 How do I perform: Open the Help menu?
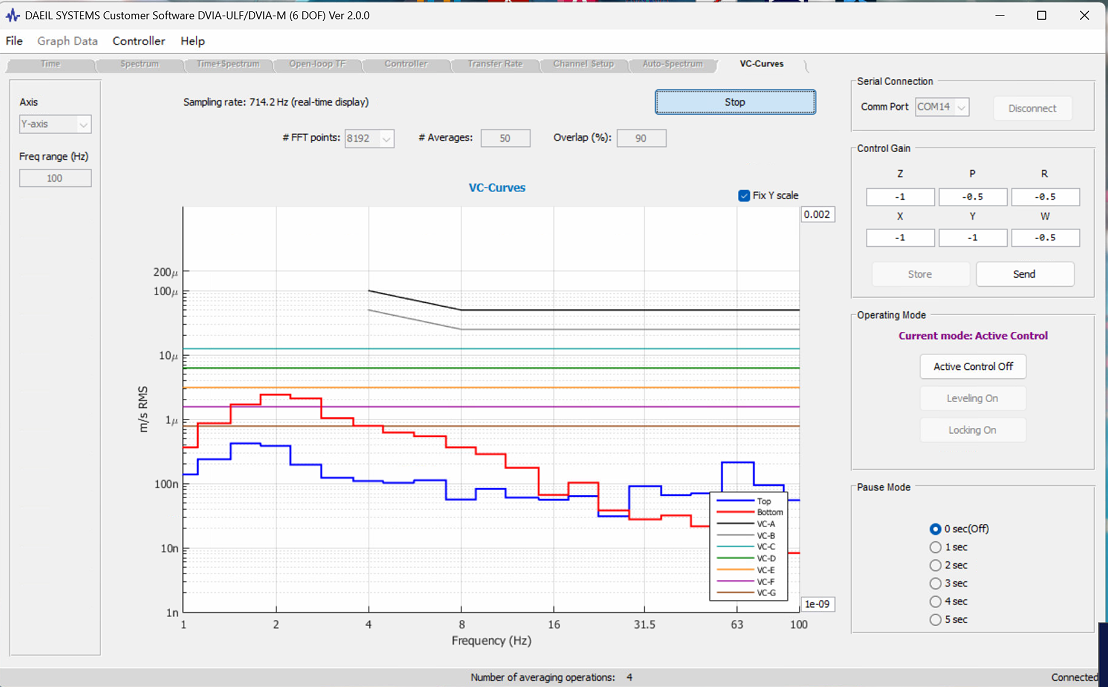[x=192, y=41]
